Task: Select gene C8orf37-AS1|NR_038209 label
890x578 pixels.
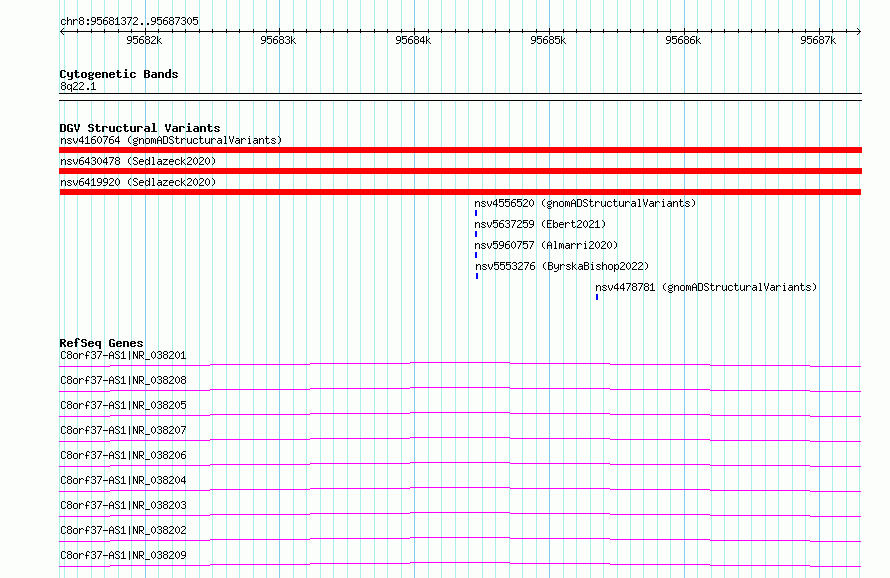Action: (123, 555)
